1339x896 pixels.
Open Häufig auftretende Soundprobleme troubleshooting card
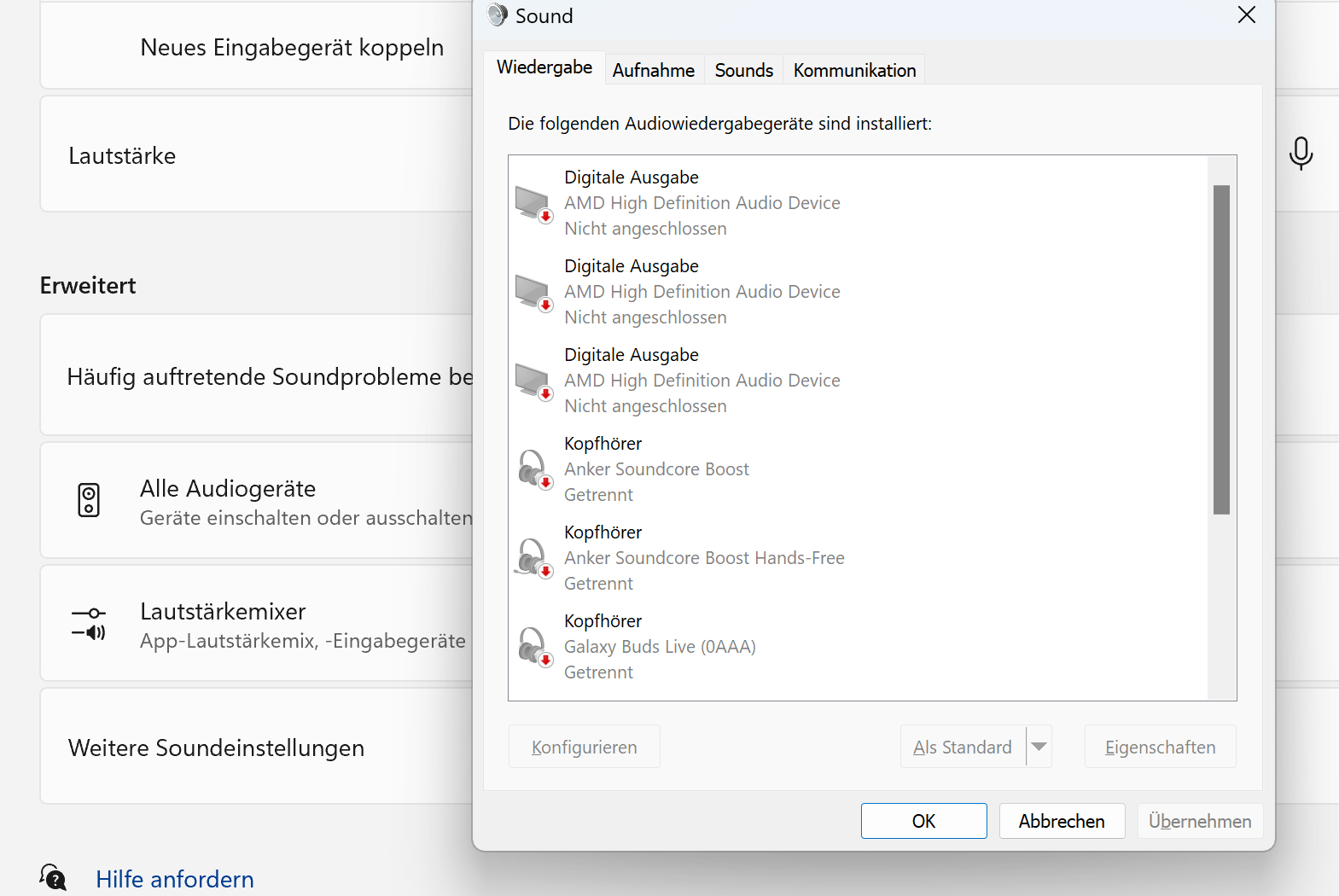pyautogui.click(x=256, y=375)
